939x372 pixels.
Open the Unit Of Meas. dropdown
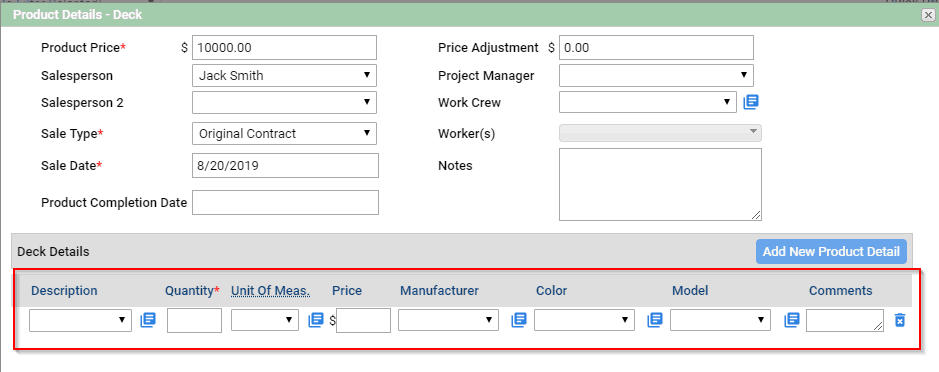(265, 320)
